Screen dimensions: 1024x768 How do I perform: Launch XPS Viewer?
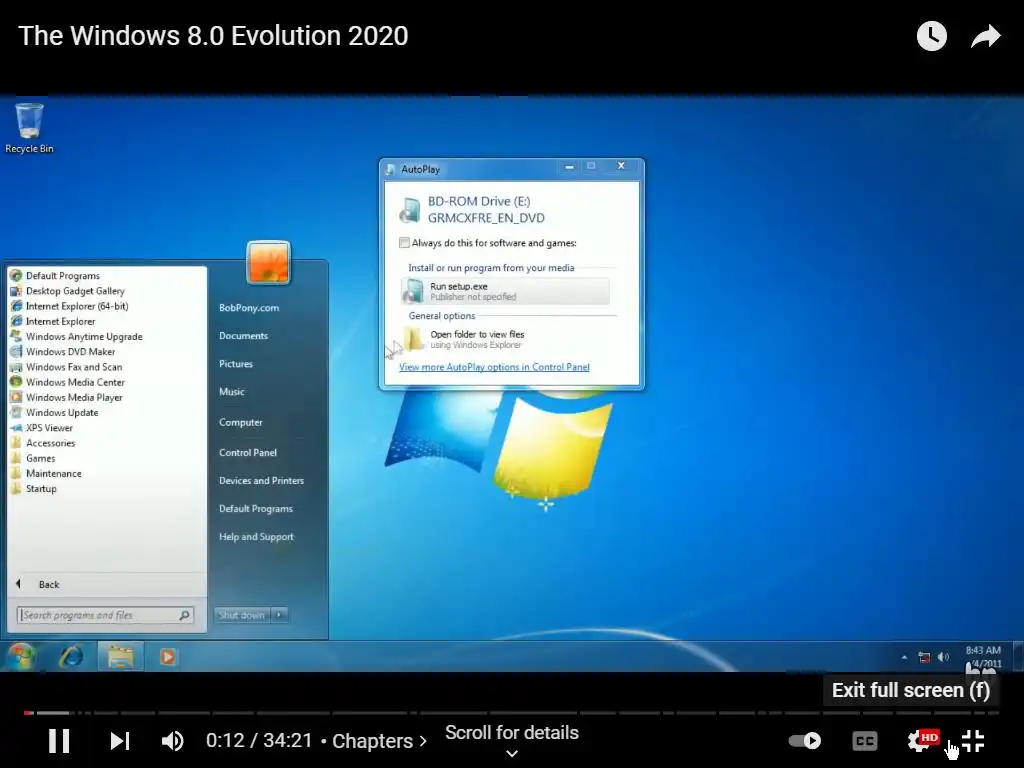click(x=49, y=428)
